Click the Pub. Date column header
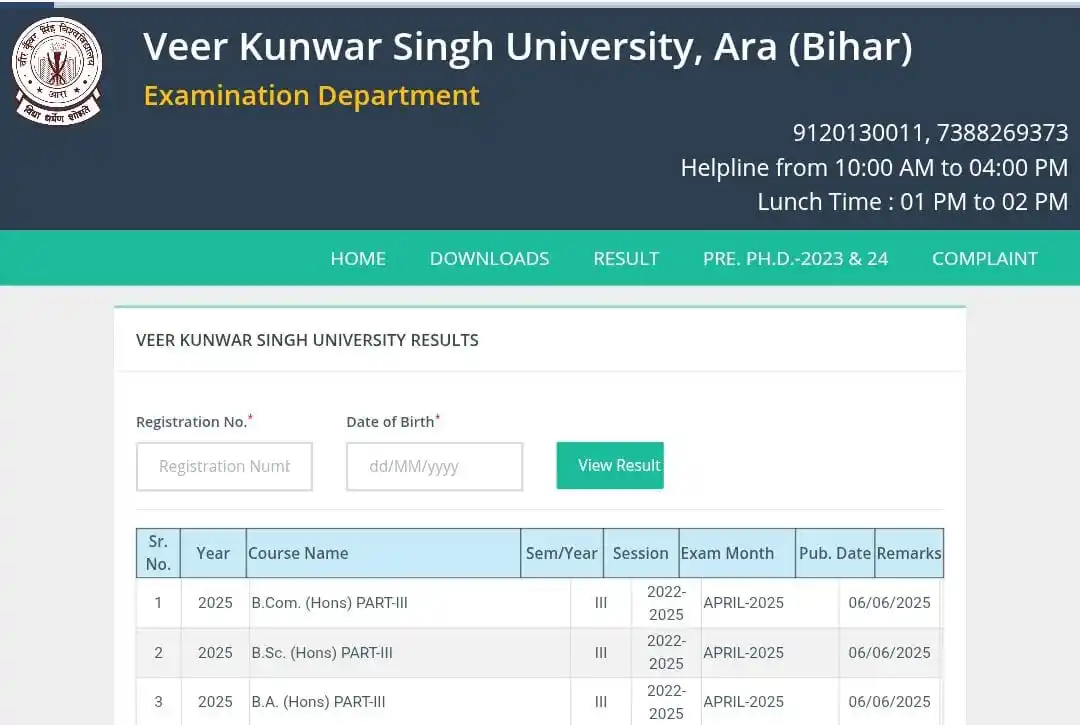The image size is (1080, 725). 835,553
